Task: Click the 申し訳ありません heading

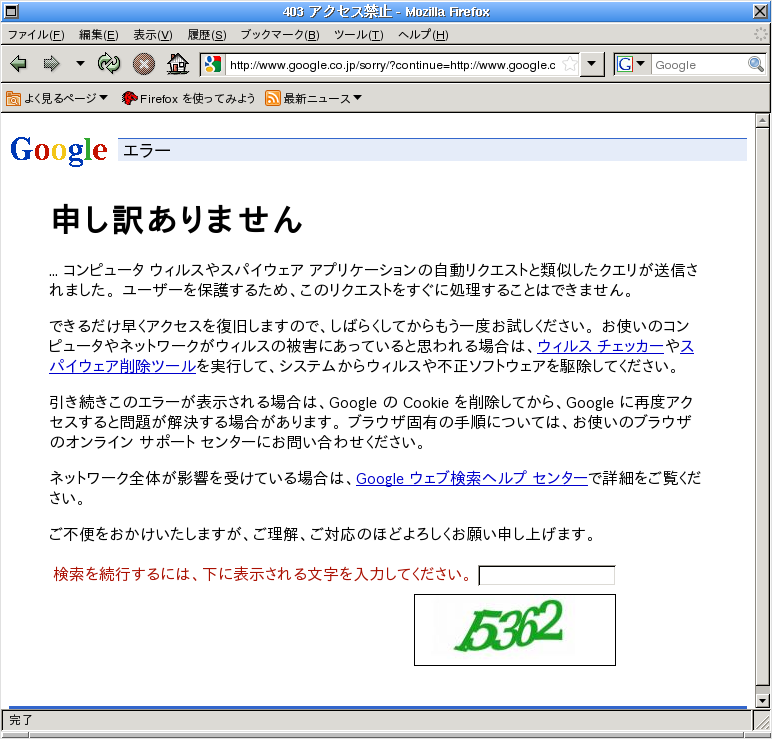Action: (177, 220)
